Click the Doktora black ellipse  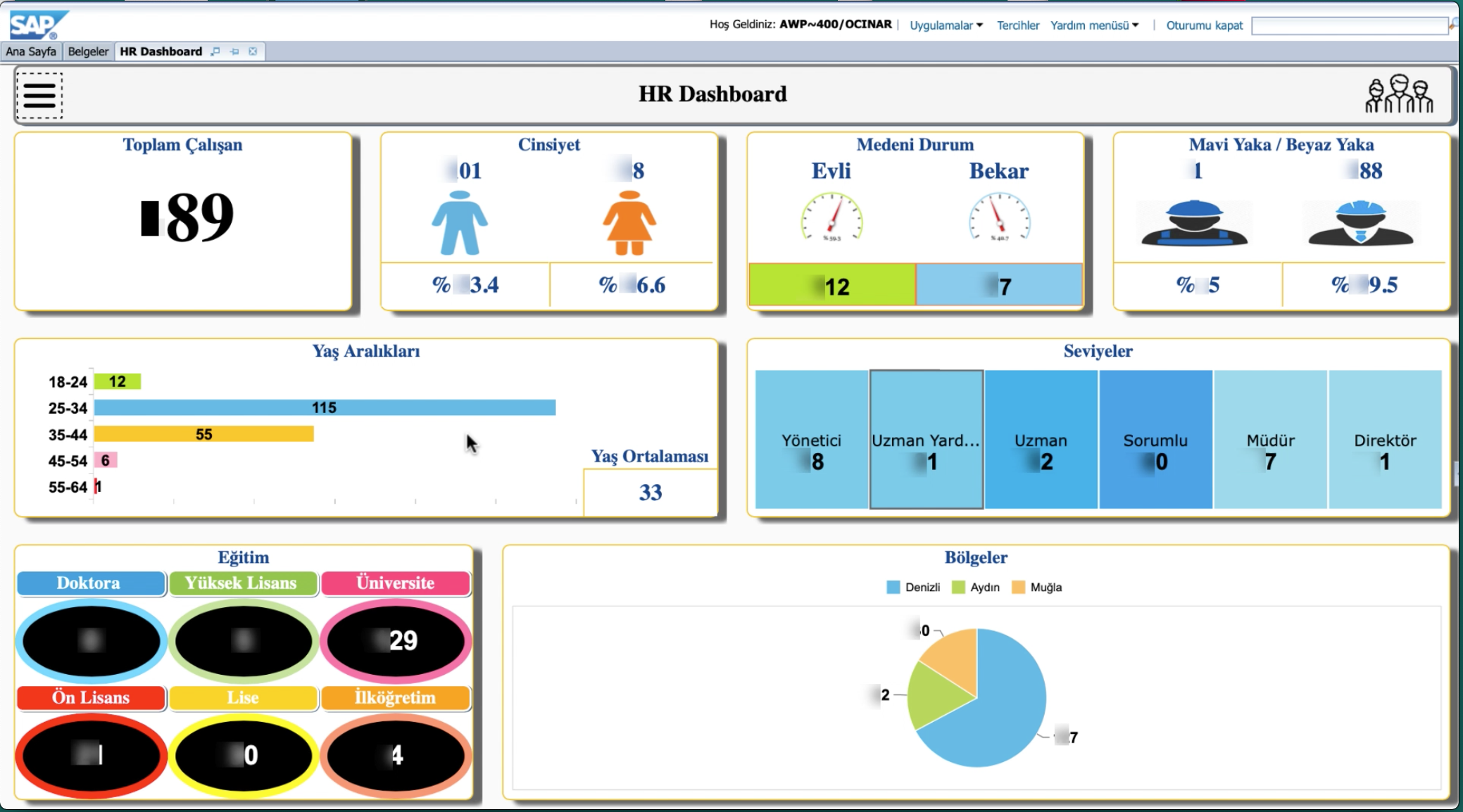coord(92,641)
